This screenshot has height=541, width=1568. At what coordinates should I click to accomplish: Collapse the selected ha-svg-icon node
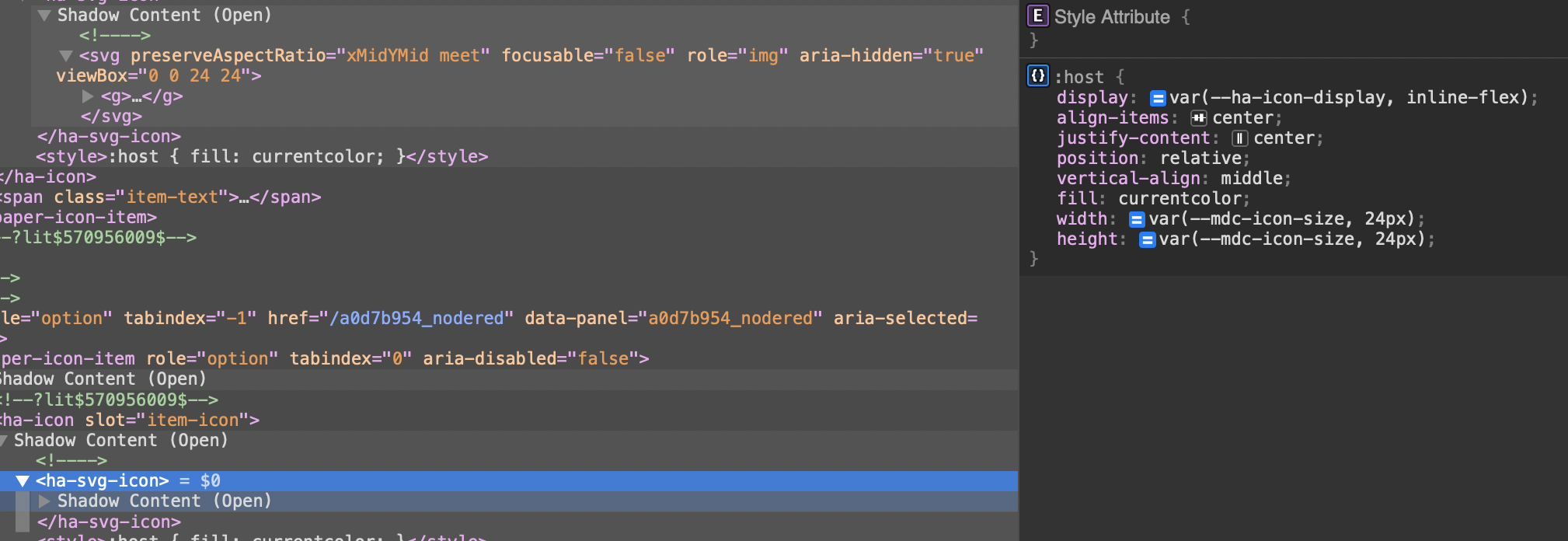click(23, 481)
